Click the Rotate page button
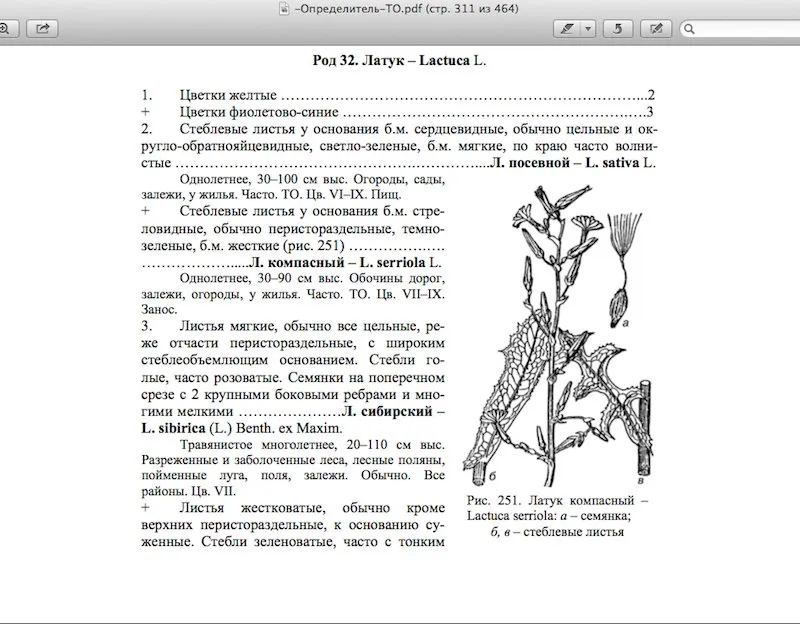Screen dimensions: 800x624 click(618, 29)
